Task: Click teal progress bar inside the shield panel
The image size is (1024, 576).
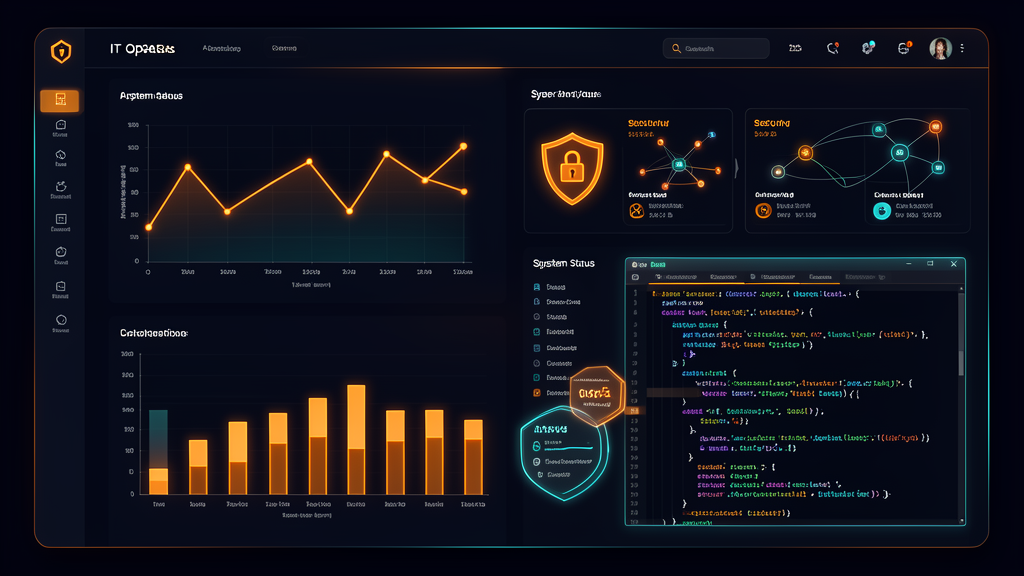Action: (568, 449)
